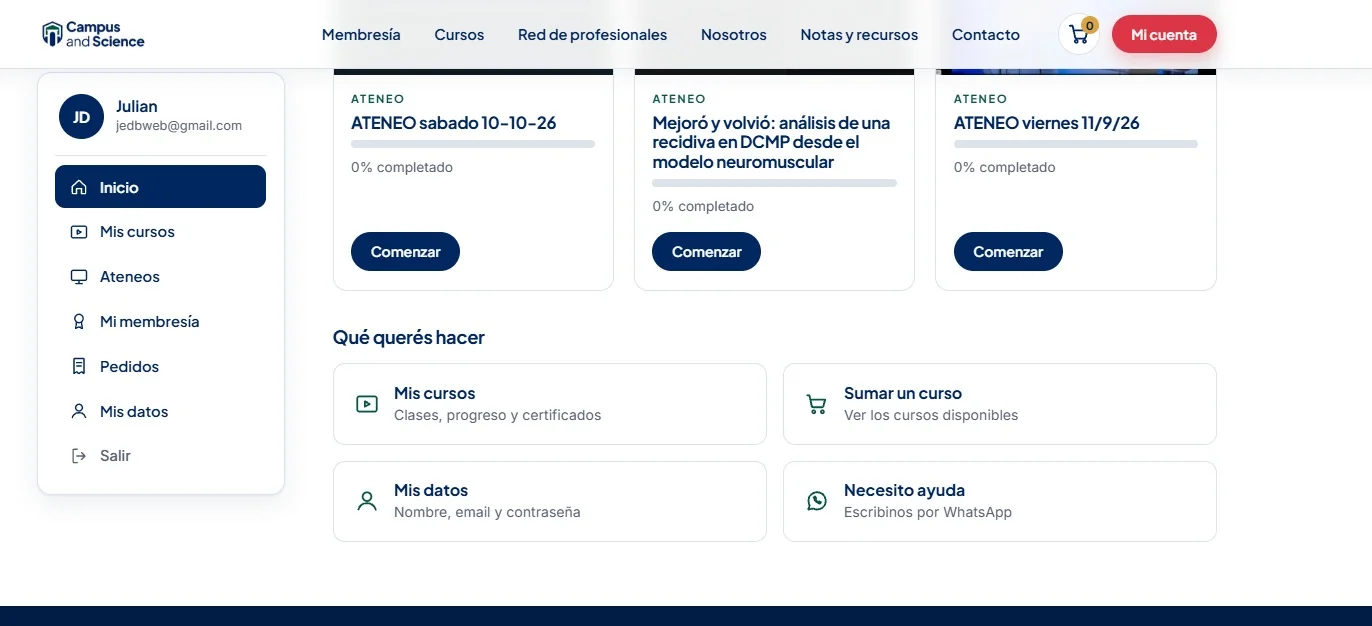Click Clases, progreso y certificados text

coord(498,415)
